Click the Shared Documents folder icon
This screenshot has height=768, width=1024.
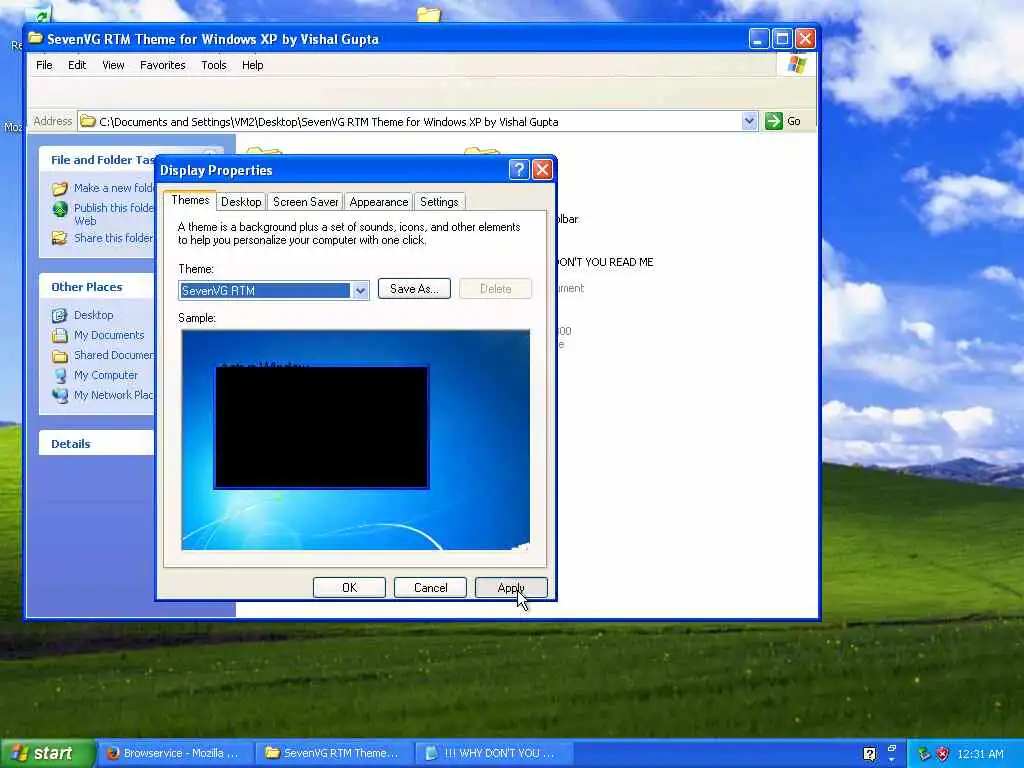(60, 356)
